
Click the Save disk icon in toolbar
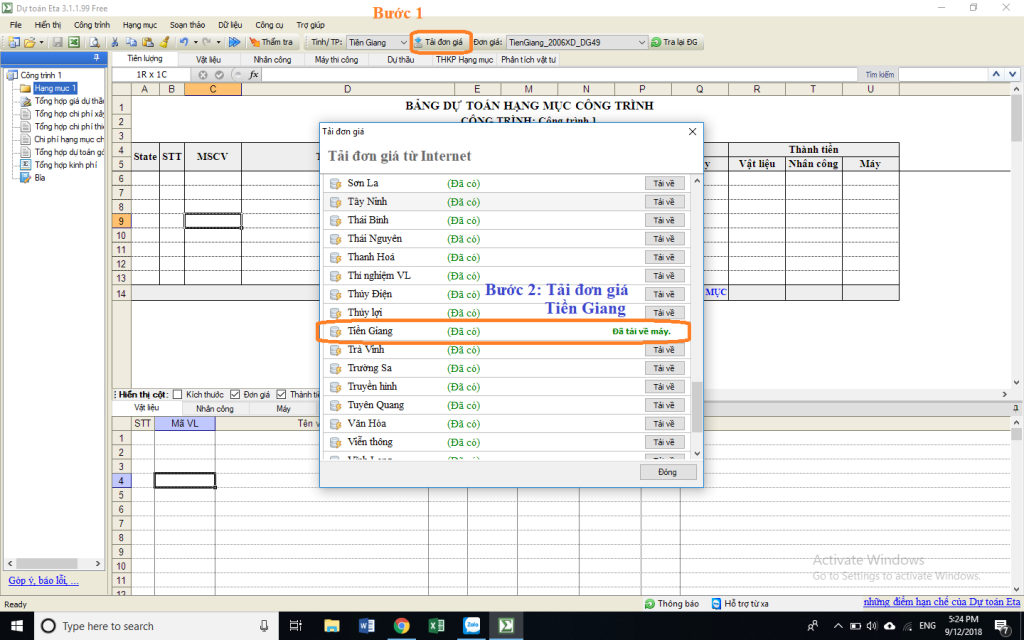tap(58, 42)
